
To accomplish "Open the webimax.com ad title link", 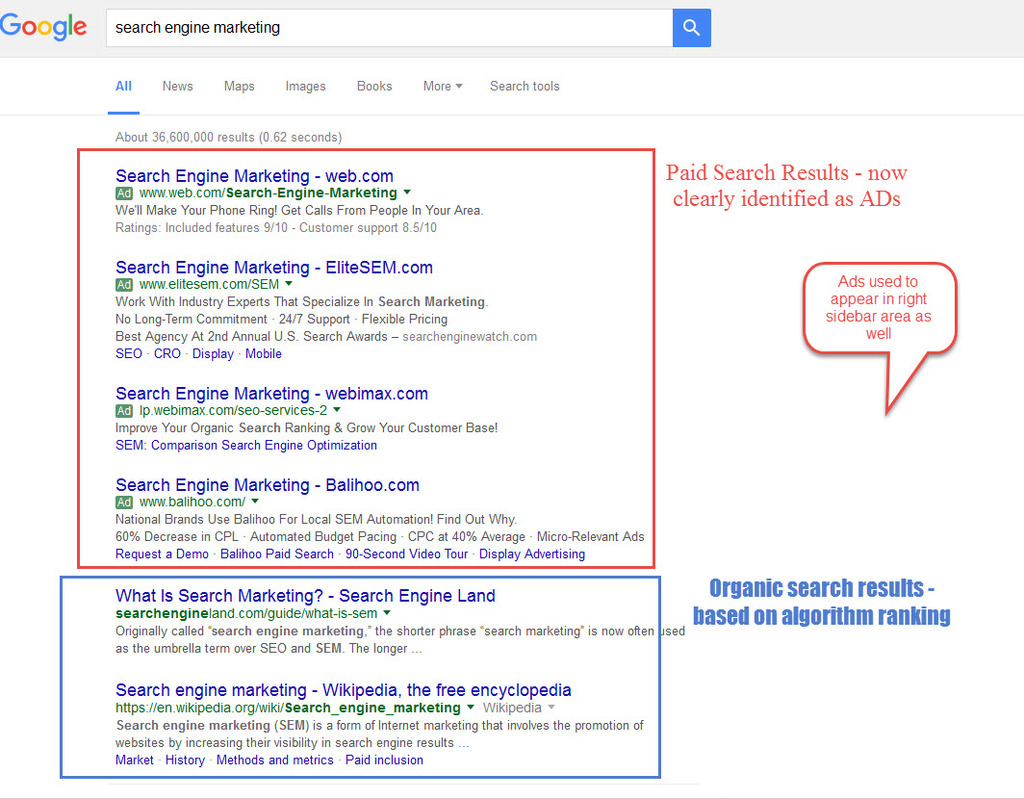I will [272, 393].
